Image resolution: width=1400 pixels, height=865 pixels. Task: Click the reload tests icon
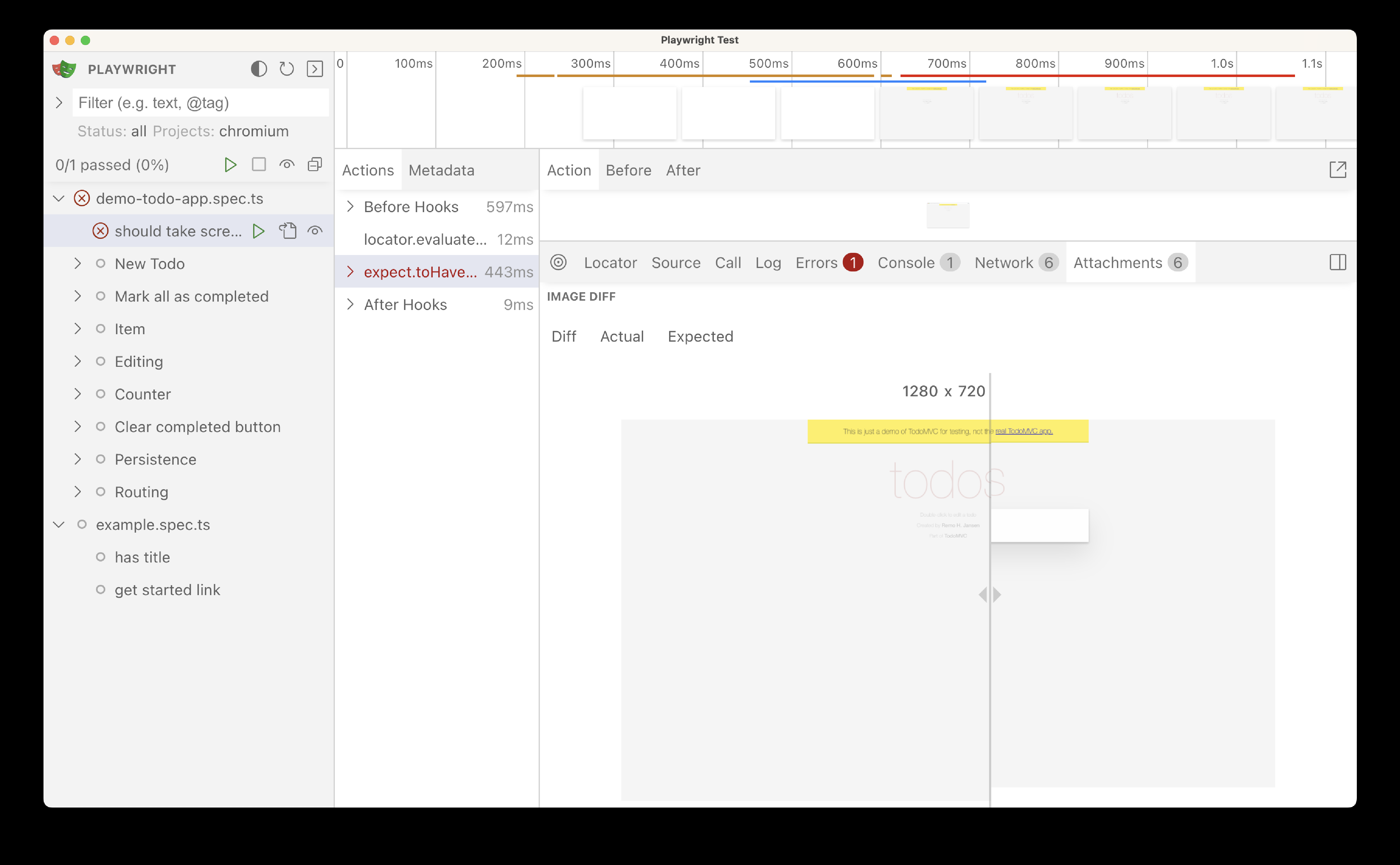click(287, 69)
